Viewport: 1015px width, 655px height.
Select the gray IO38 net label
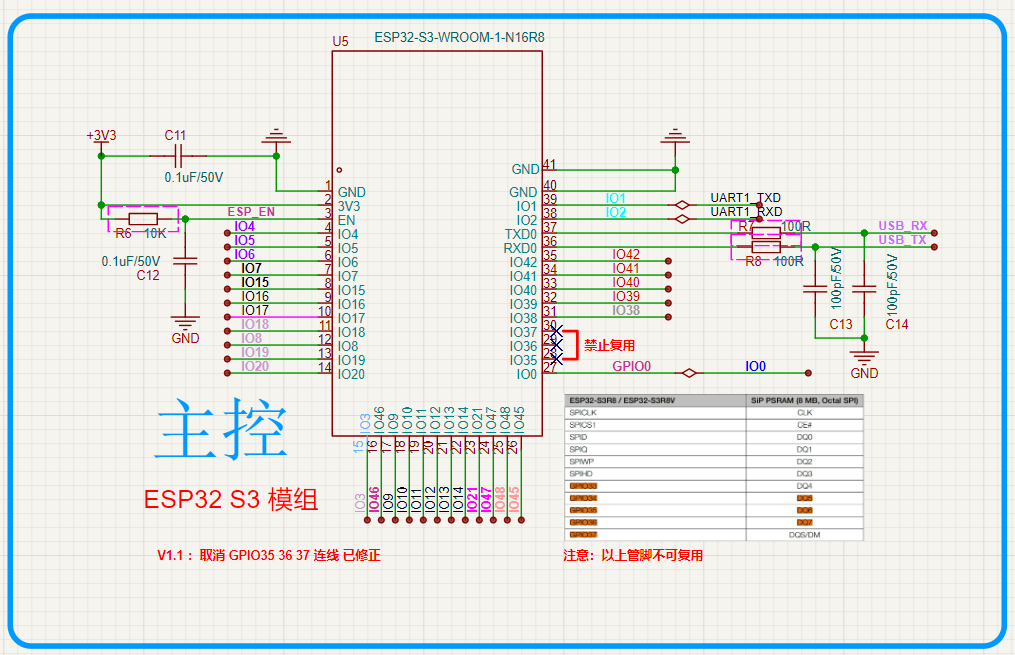coord(626,311)
